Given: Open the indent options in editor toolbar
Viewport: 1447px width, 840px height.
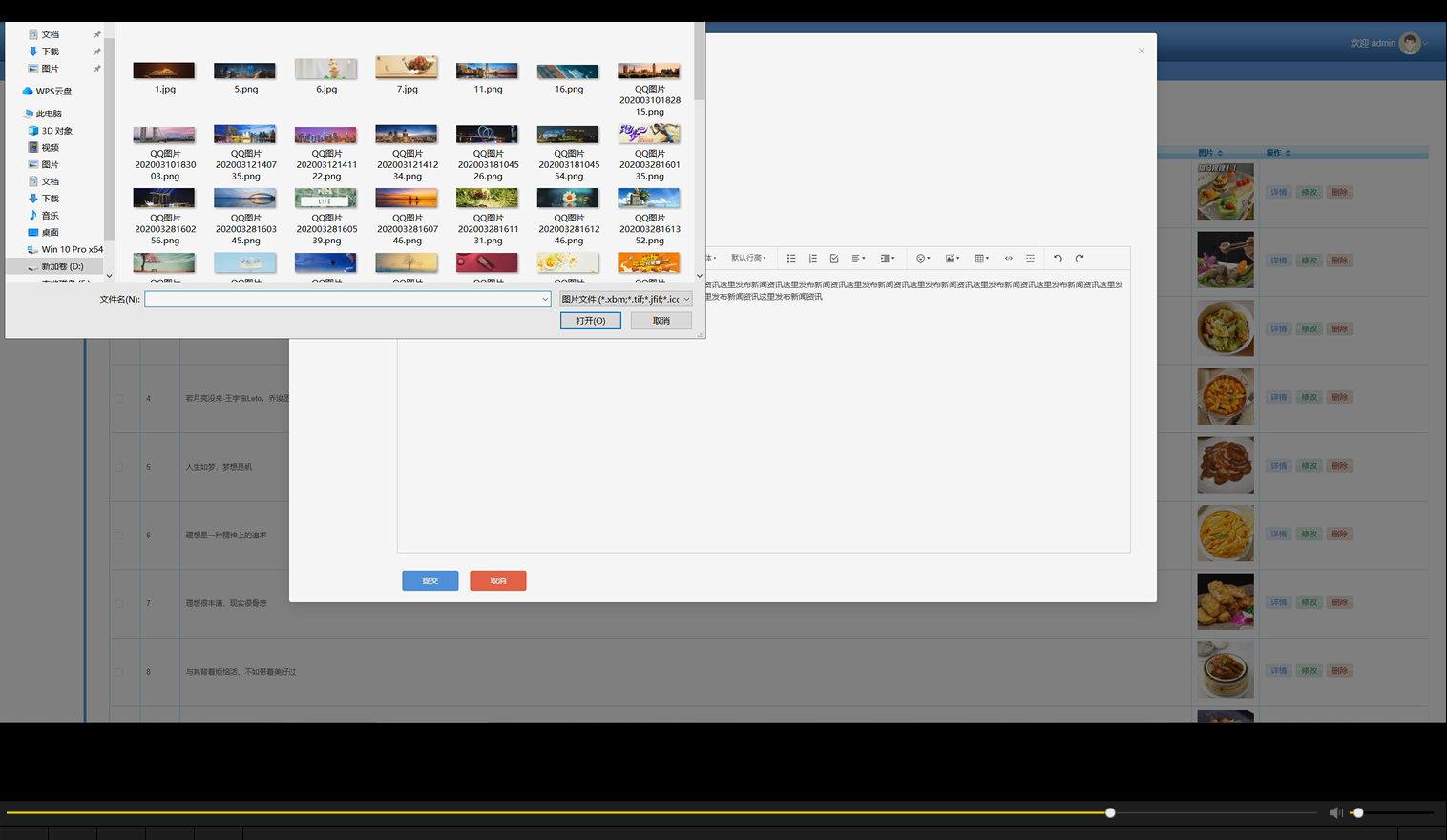Looking at the screenshot, I should [887, 259].
